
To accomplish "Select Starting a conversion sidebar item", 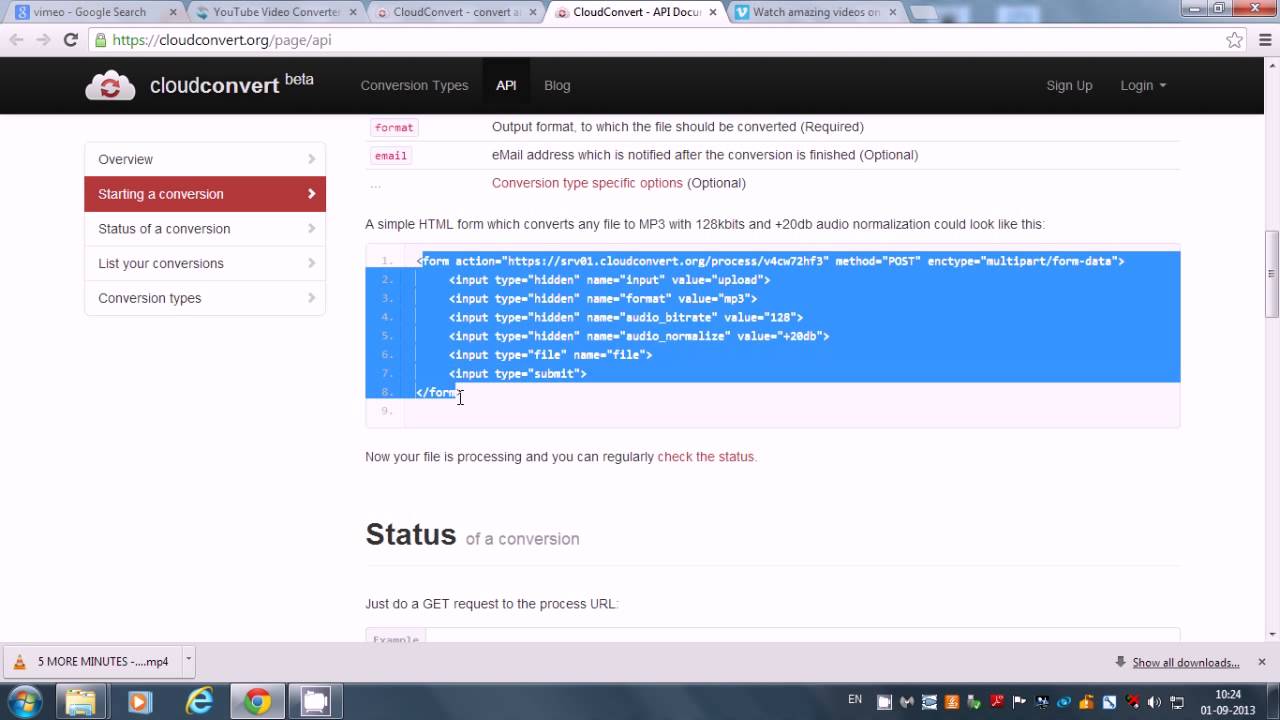I will tap(205, 194).
